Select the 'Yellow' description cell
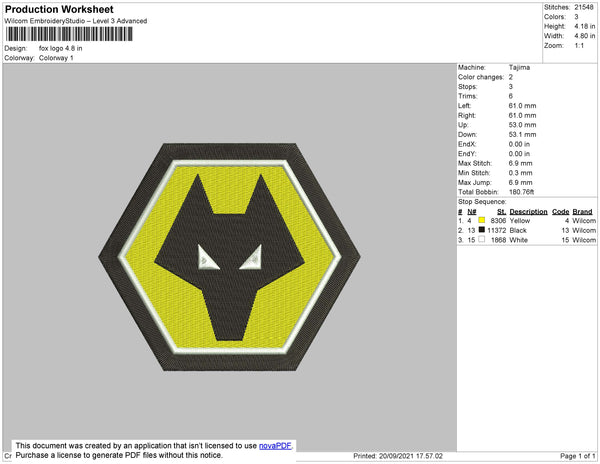The image size is (600, 464). pyautogui.click(x=520, y=221)
